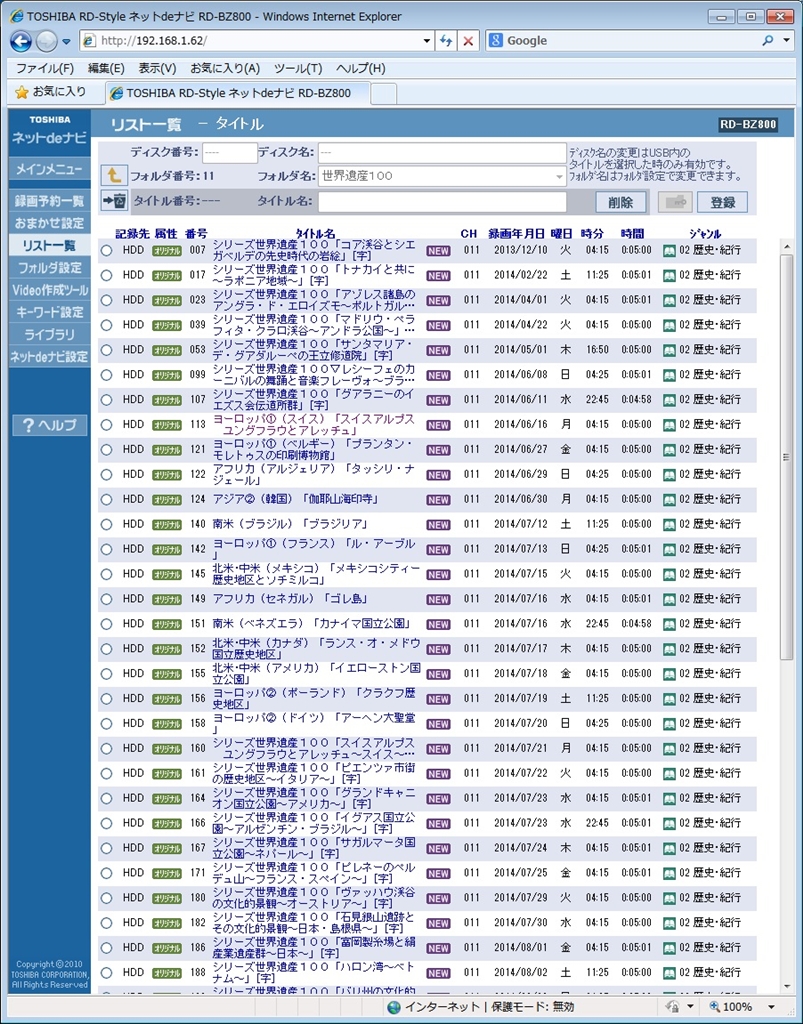
Task: Open Video作成ツール in the sidebar
Action: pos(50,290)
